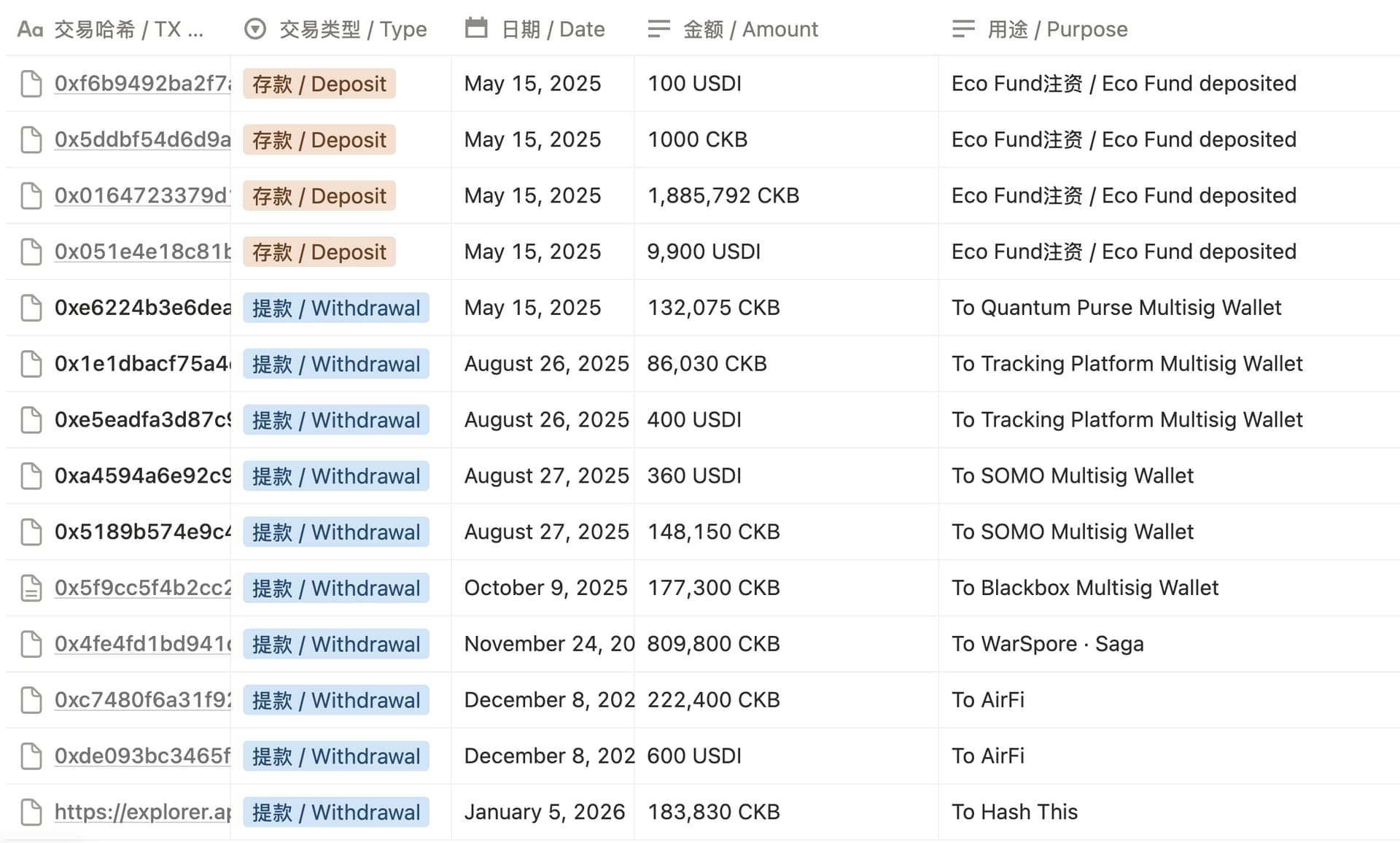Image resolution: width=1400 pixels, height=843 pixels.
Task: Open the https://explorer transaction link
Action: tap(142, 812)
